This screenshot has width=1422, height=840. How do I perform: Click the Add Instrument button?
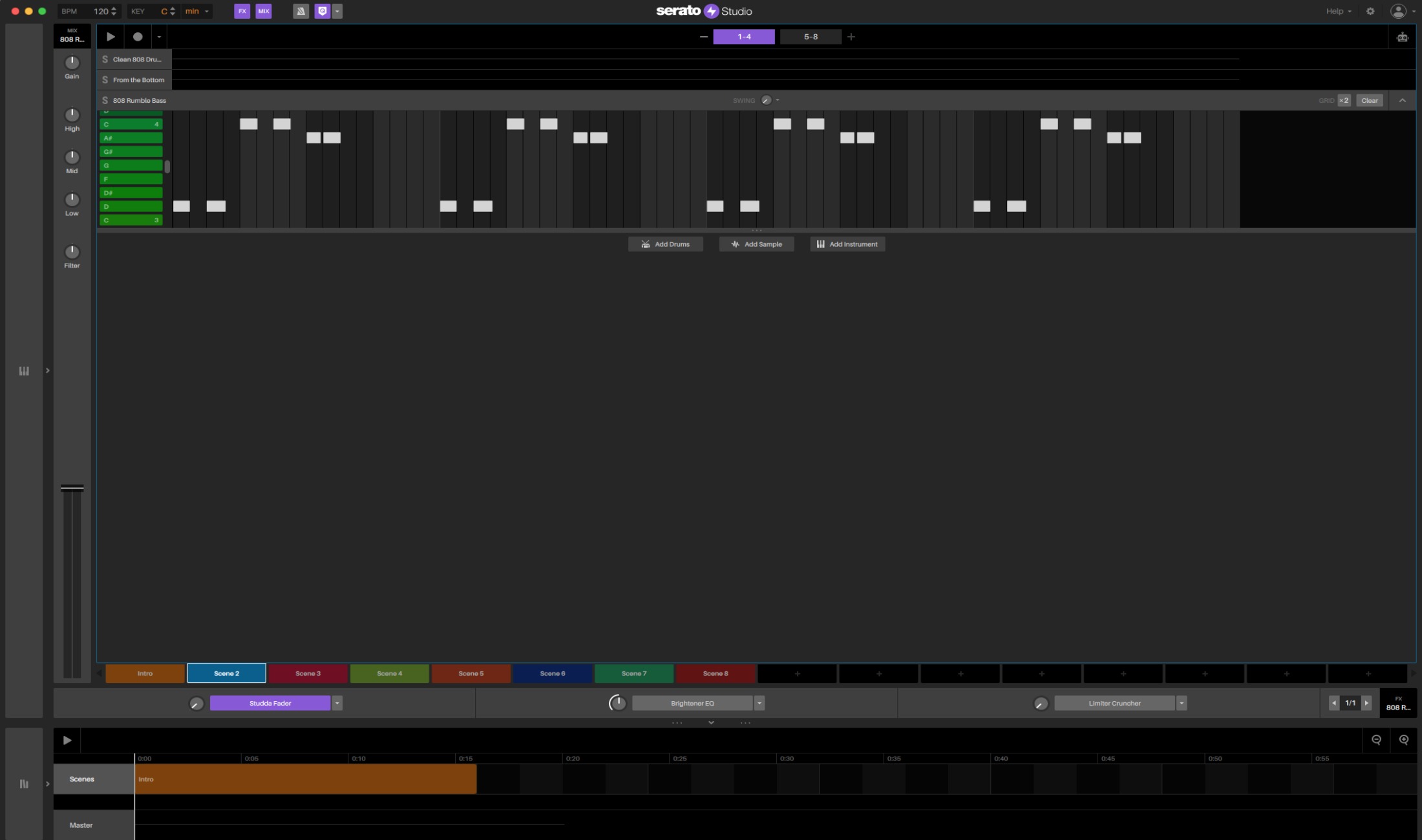pyautogui.click(x=847, y=244)
